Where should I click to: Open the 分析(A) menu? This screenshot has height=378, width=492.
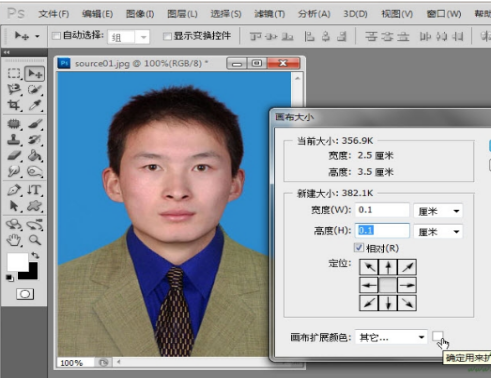(314, 14)
